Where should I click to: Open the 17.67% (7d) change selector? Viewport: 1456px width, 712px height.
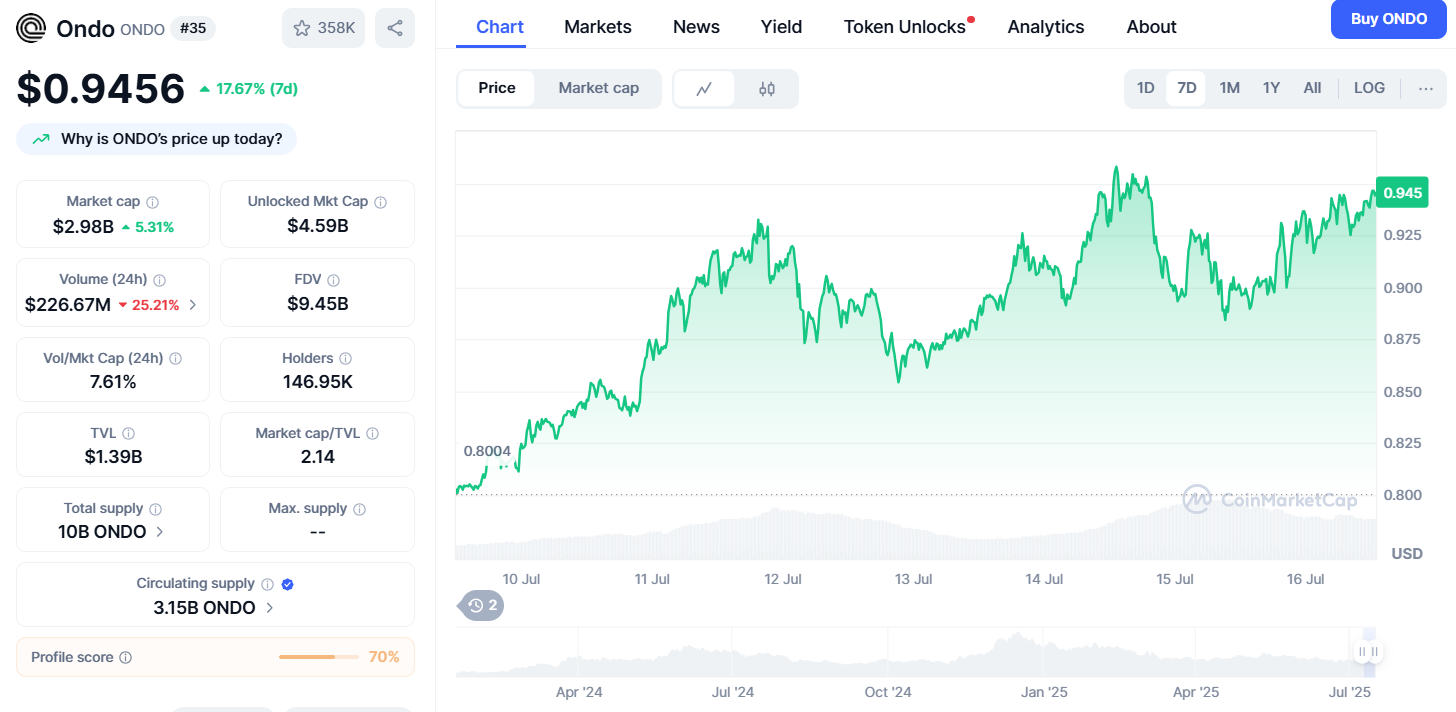[x=248, y=89]
